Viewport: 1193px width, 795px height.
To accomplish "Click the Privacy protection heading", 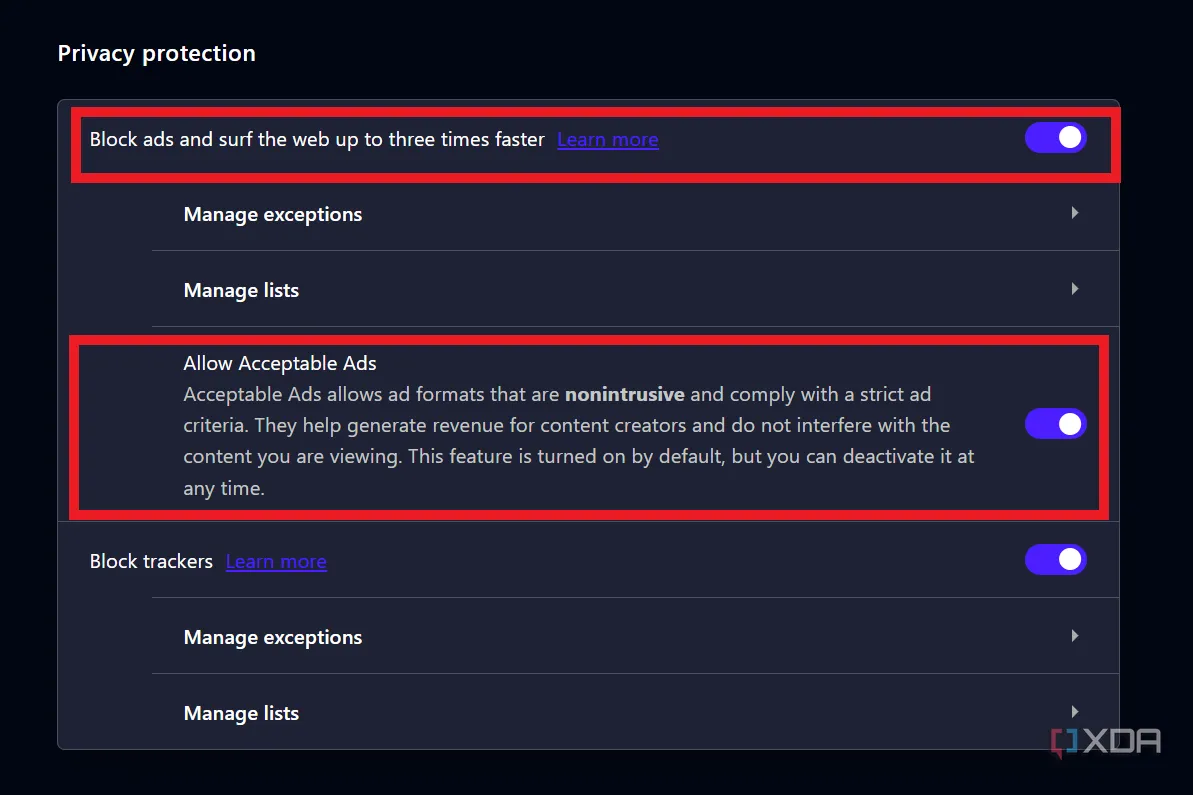I will 157,54.
